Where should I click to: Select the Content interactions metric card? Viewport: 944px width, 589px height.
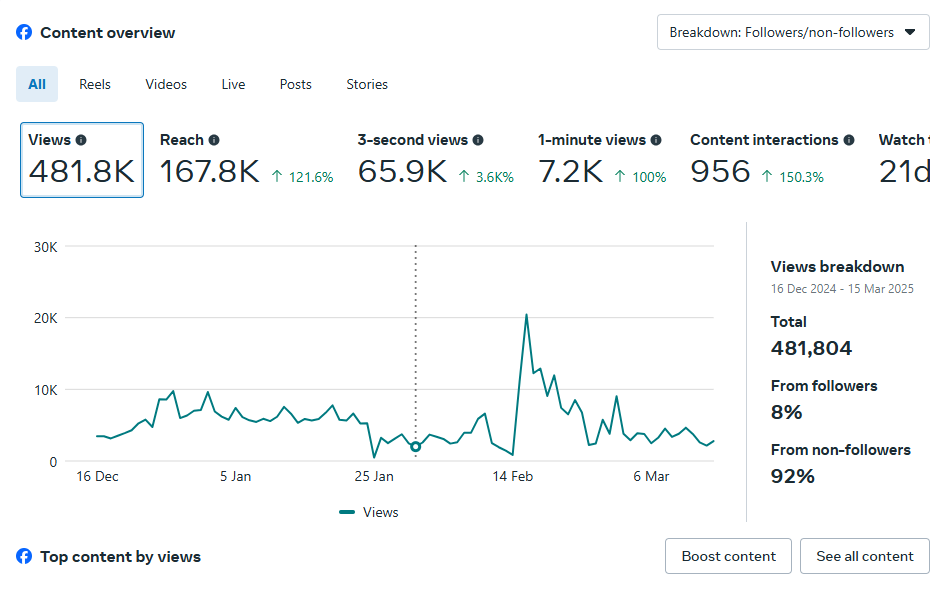point(770,160)
